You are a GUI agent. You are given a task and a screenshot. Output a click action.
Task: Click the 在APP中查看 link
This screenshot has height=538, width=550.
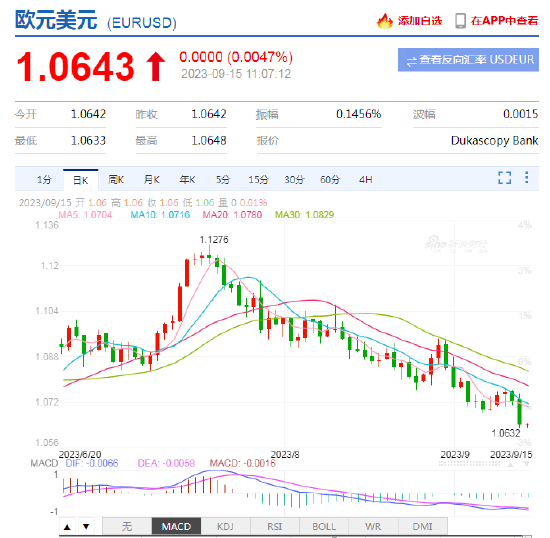(x=504, y=21)
